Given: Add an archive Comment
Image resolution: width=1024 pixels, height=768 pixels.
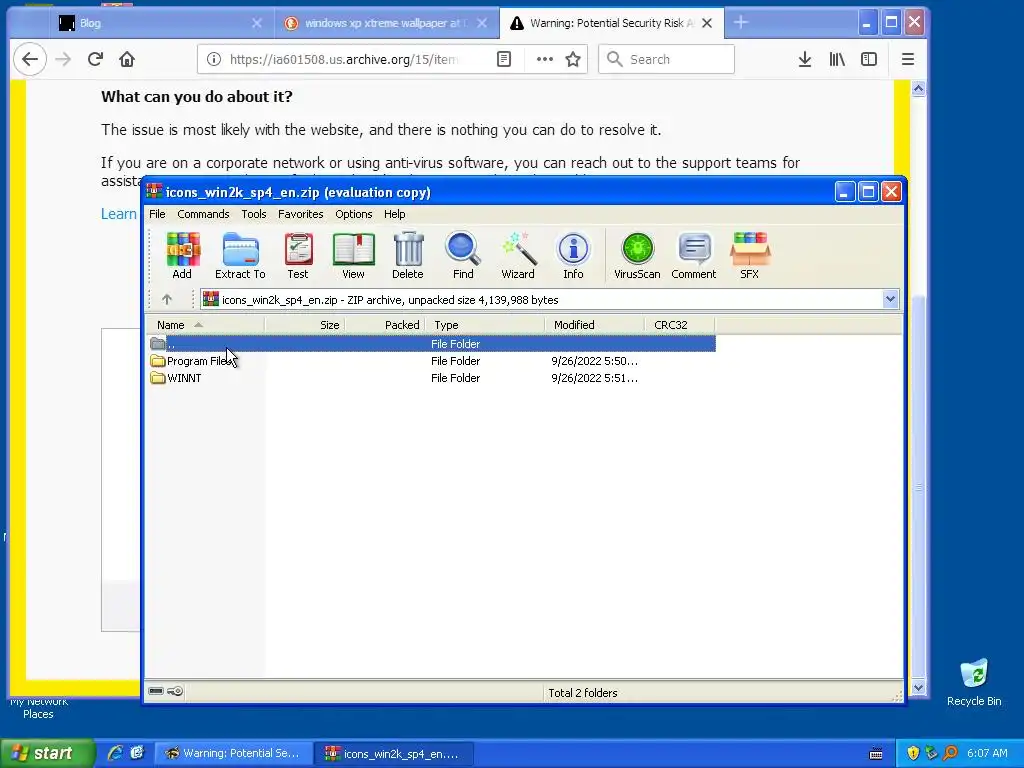Looking at the screenshot, I should click(x=694, y=256).
